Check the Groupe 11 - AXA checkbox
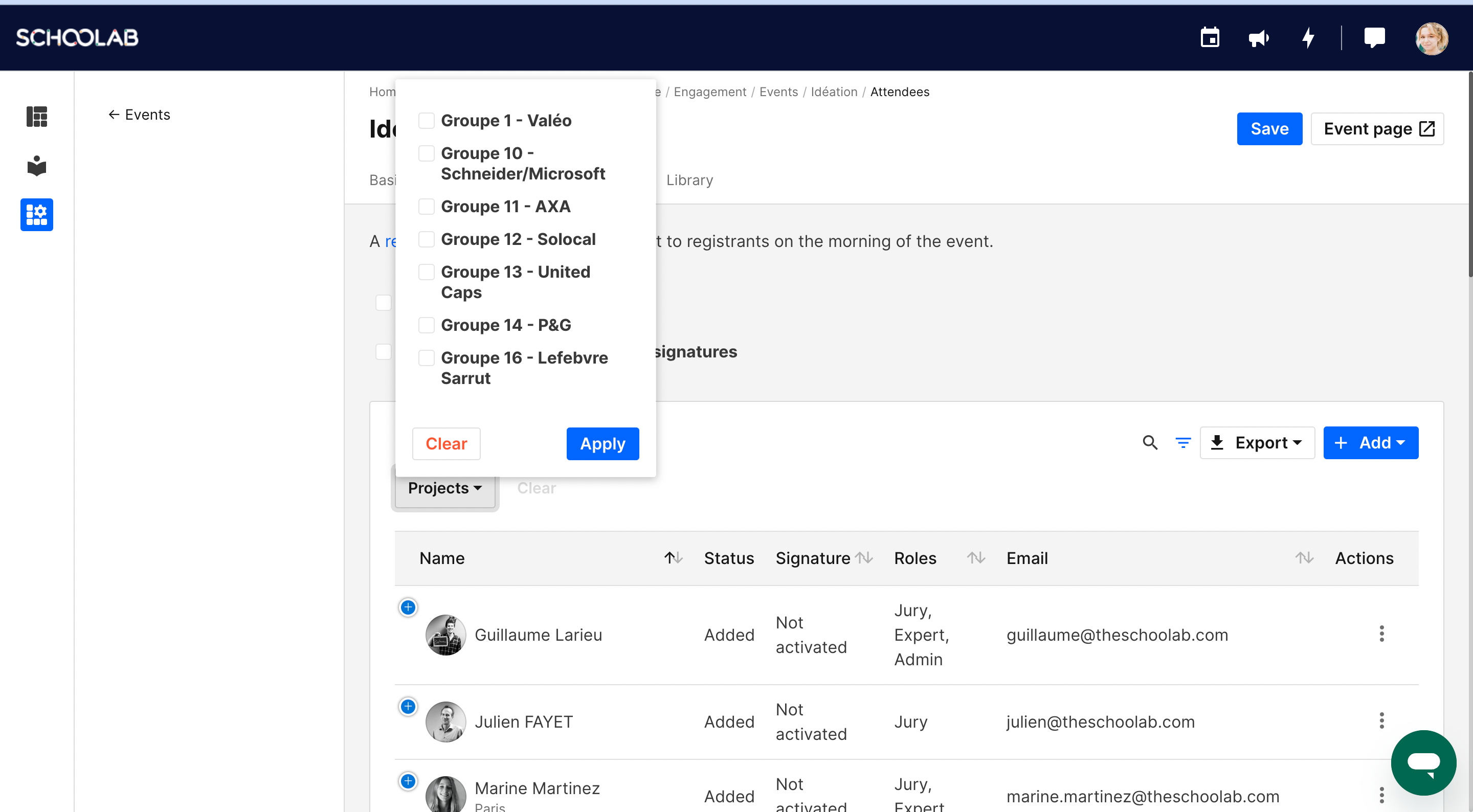Screen dimensions: 1473x812 [426, 207]
